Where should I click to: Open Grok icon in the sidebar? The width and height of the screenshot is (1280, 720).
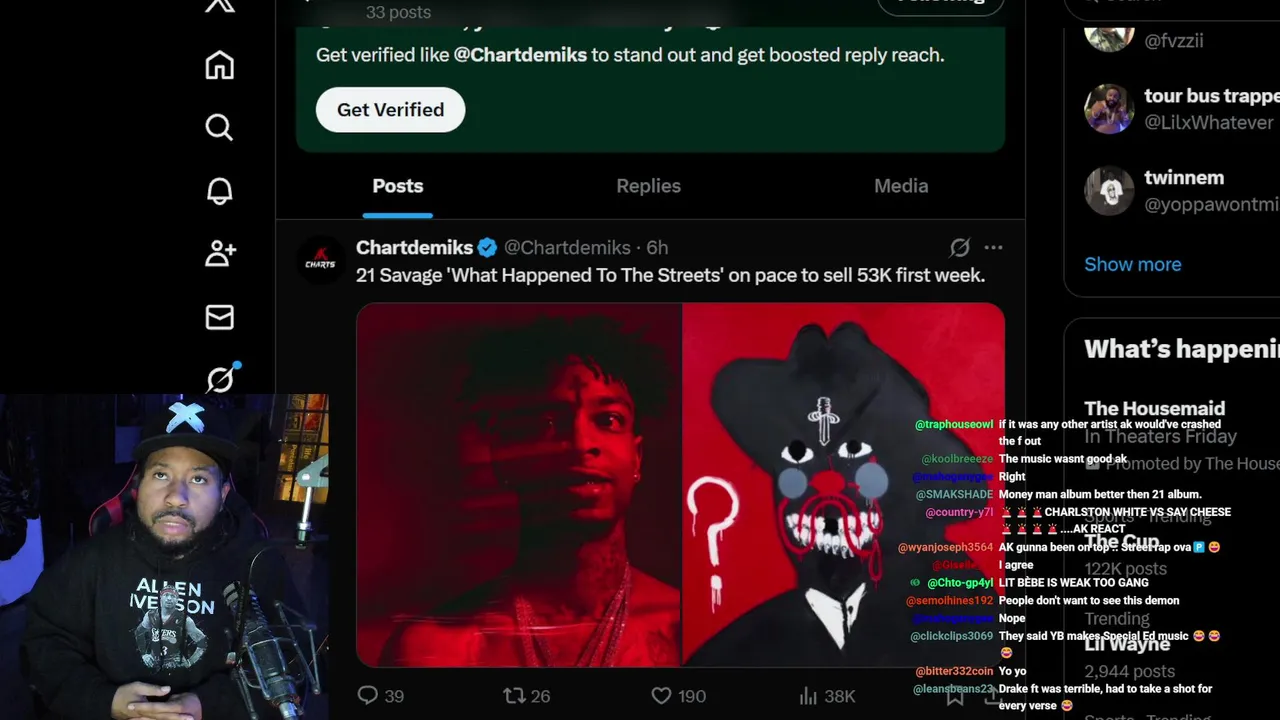[x=221, y=379]
